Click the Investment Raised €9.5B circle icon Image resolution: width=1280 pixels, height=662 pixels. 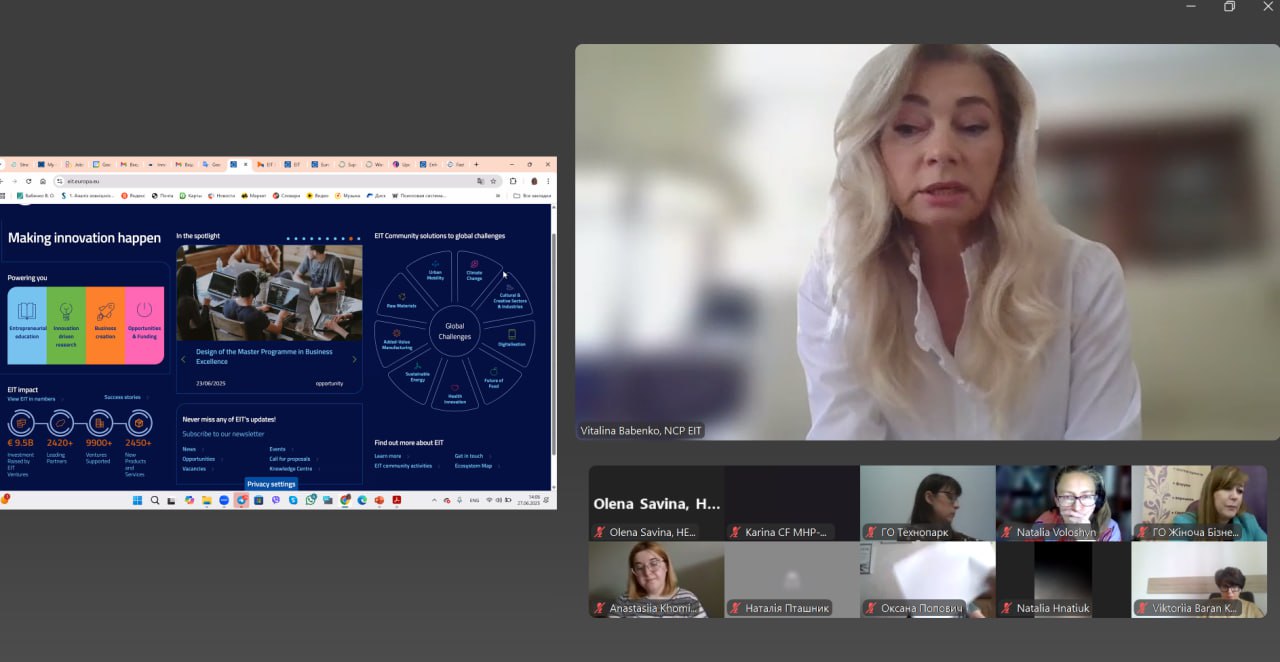pyautogui.click(x=21, y=423)
